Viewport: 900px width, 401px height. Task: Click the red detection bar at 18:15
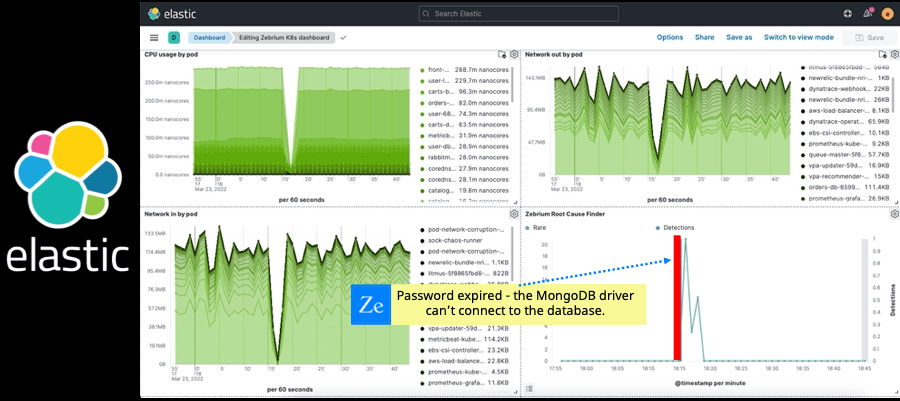[x=677, y=298]
